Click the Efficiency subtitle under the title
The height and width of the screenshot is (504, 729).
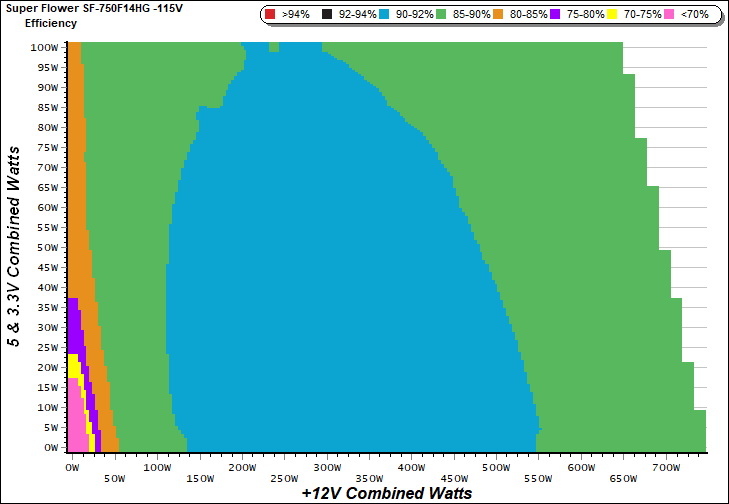pos(50,22)
